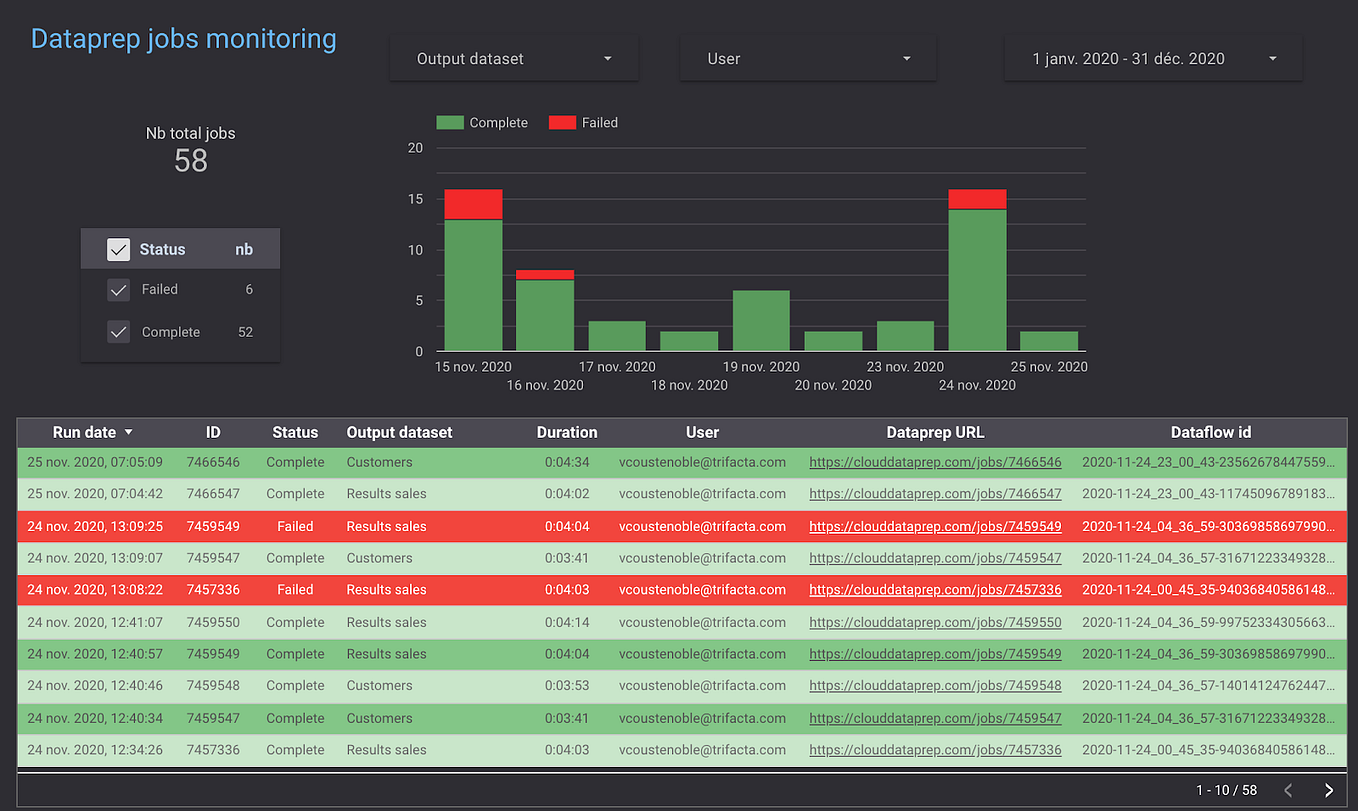1358x811 pixels.
Task: Uncheck the Failed status checkbox
Action: click(118, 289)
